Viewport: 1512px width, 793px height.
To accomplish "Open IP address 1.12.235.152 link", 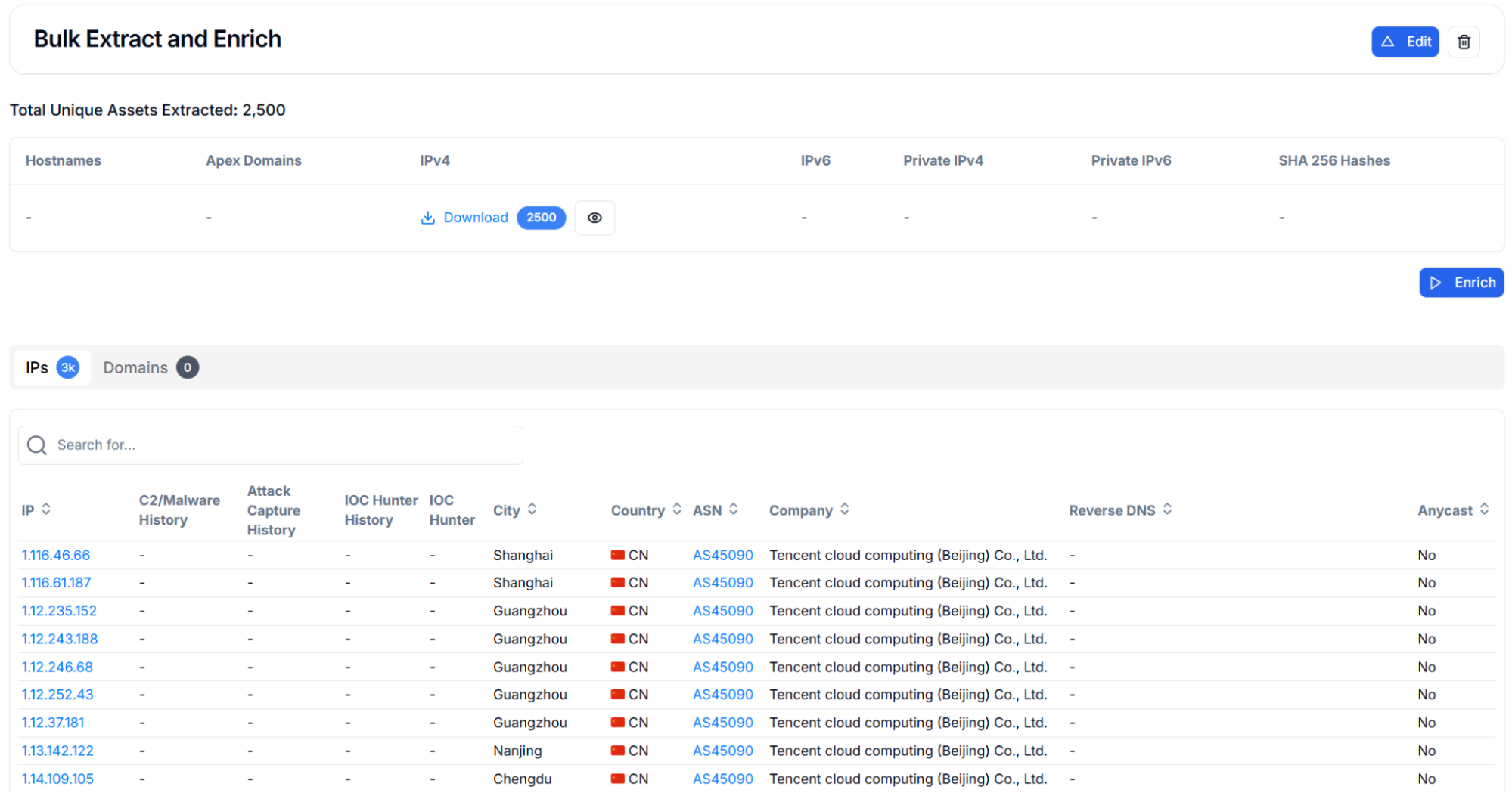I will 59,611.
